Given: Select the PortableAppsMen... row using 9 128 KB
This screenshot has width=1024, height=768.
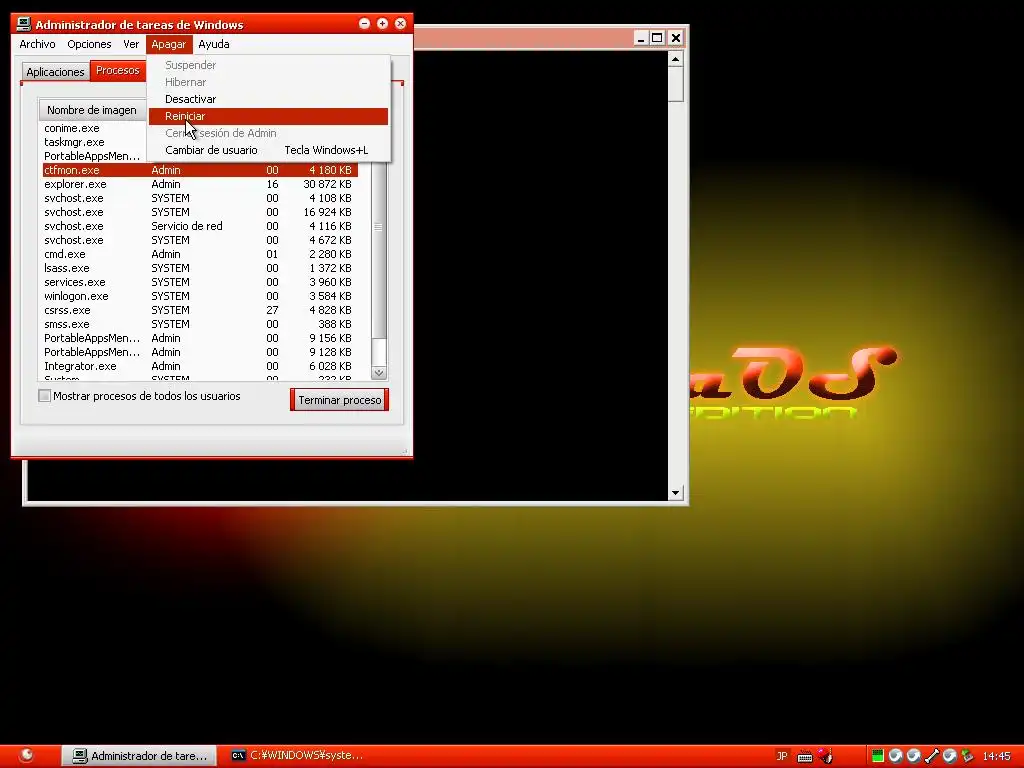Looking at the screenshot, I should coord(200,353).
